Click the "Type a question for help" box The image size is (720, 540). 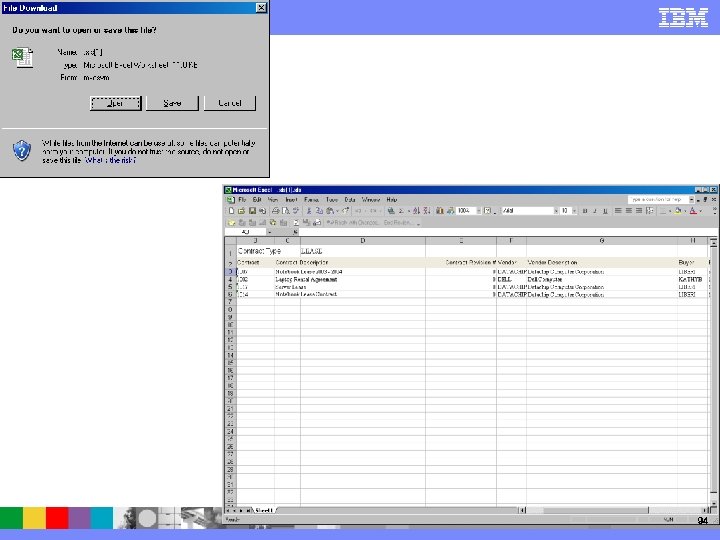(x=657, y=199)
